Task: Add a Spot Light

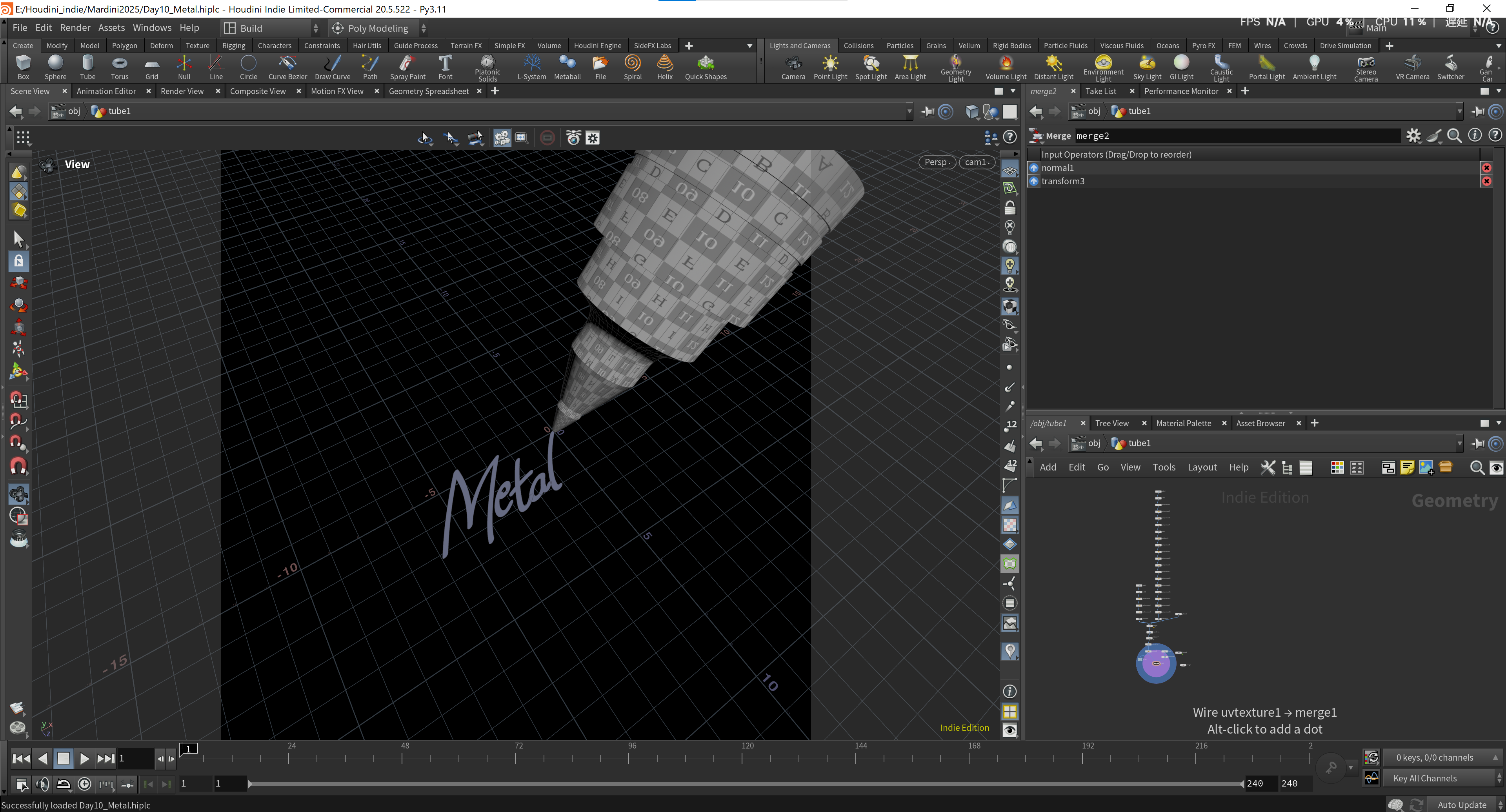Action: coord(871,67)
